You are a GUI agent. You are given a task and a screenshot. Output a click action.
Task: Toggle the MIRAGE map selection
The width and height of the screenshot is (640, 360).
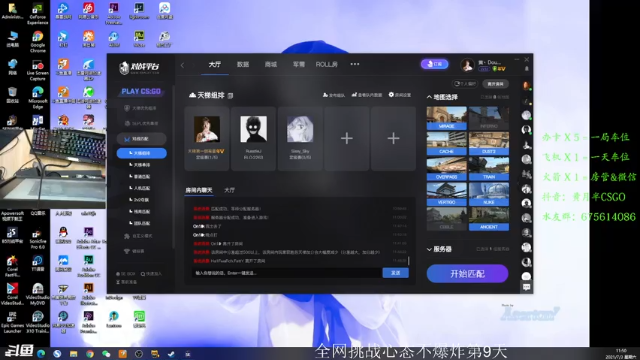[447, 118]
